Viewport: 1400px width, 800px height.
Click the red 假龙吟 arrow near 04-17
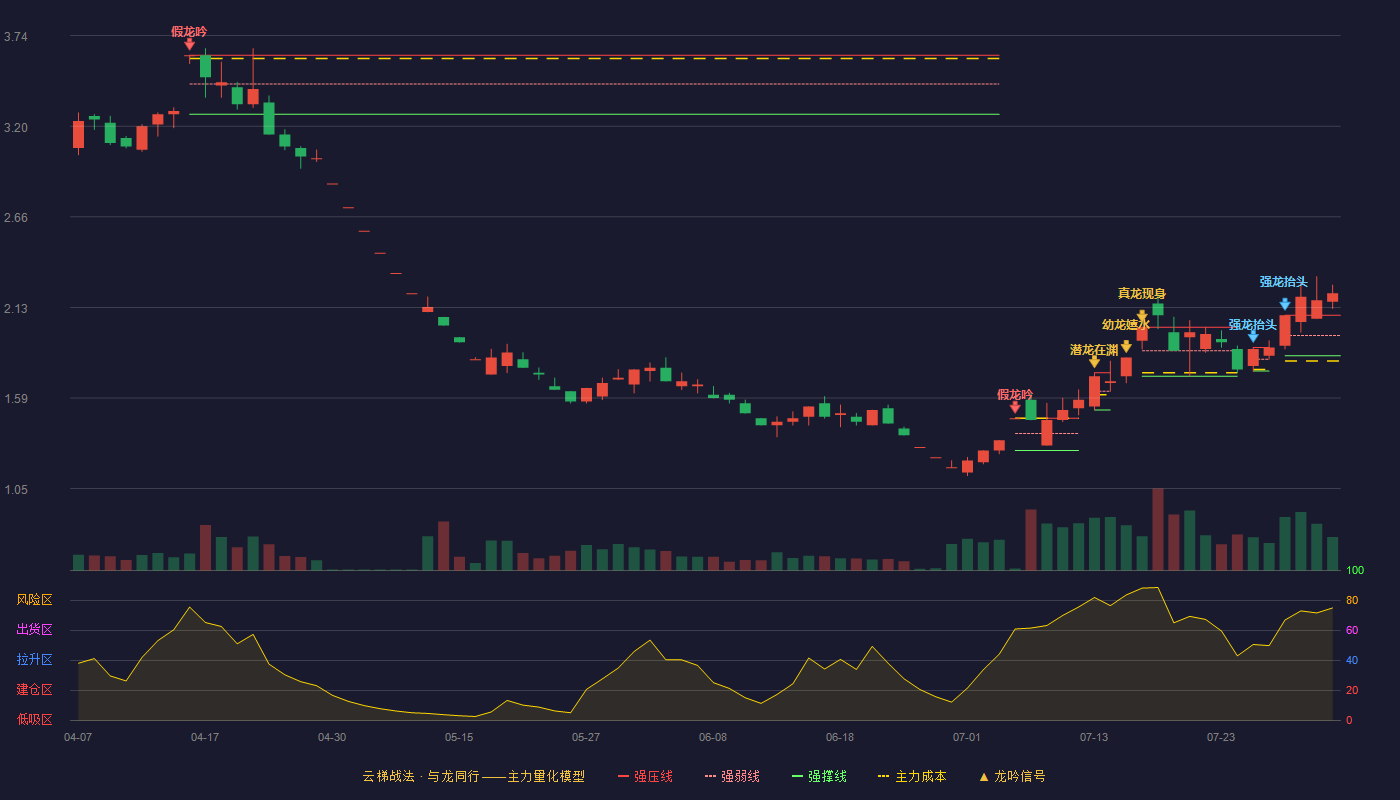190,44
